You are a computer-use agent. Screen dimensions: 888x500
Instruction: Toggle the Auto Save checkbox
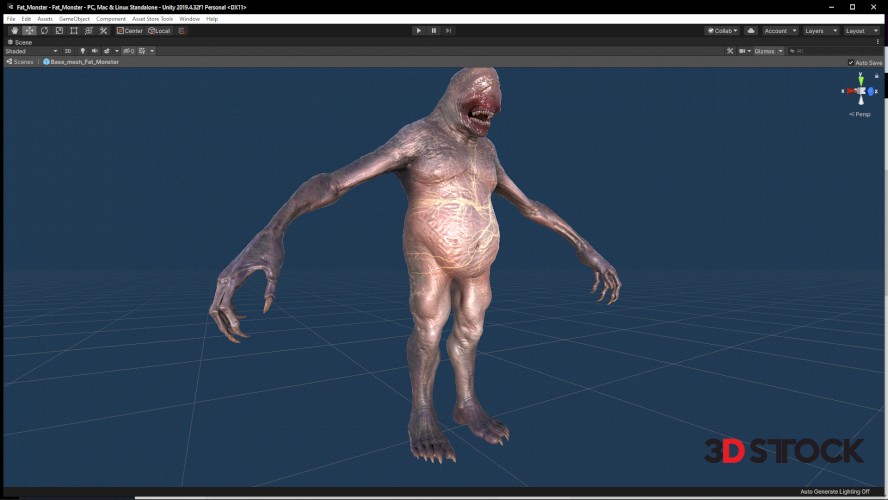point(851,62)
